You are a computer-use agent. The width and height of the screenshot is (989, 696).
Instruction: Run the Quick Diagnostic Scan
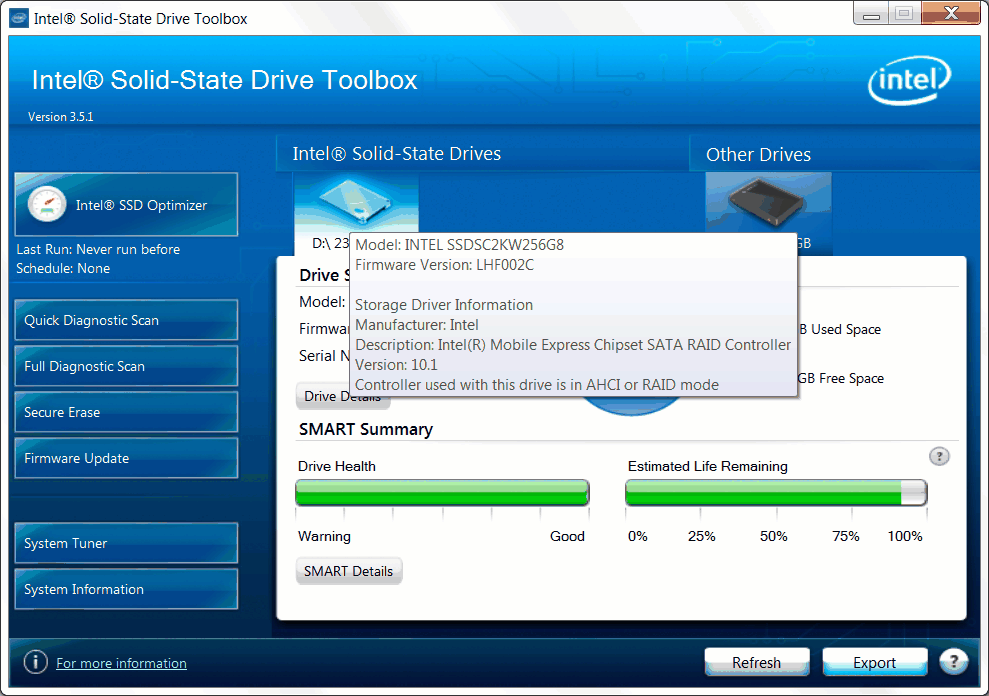click(x=126, y=320)
